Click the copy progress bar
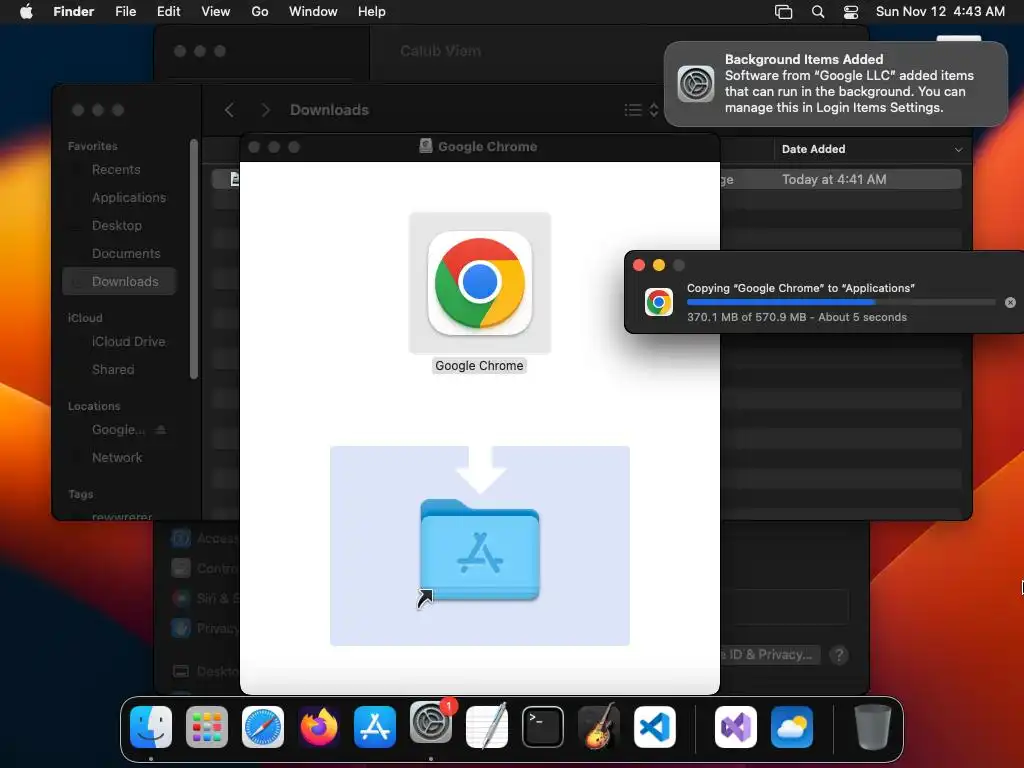This screenshot has width=1024, height=768. (x=841, y=302)
